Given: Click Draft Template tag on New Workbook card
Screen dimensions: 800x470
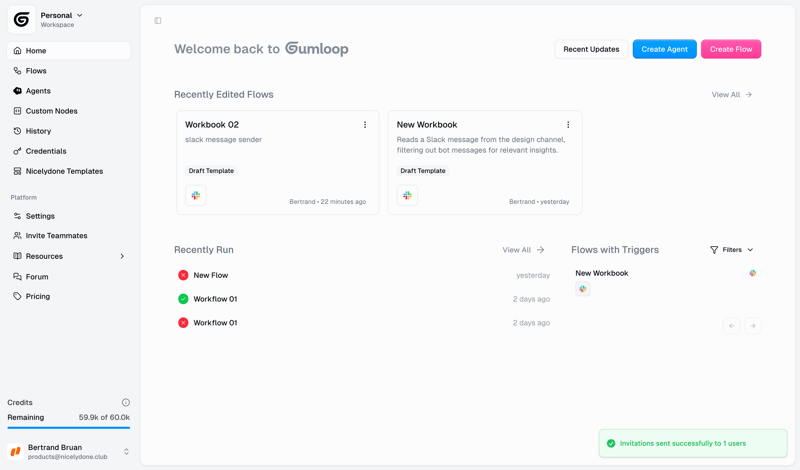Looking at the screenshot, I should click(x=423, y=170).
